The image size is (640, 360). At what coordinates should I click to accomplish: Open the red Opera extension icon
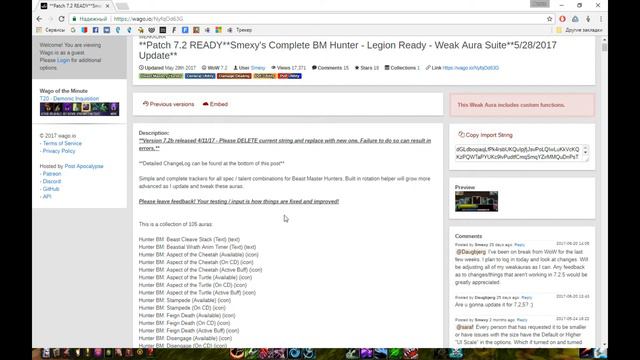pyautogui.click(x=562, y=19)
